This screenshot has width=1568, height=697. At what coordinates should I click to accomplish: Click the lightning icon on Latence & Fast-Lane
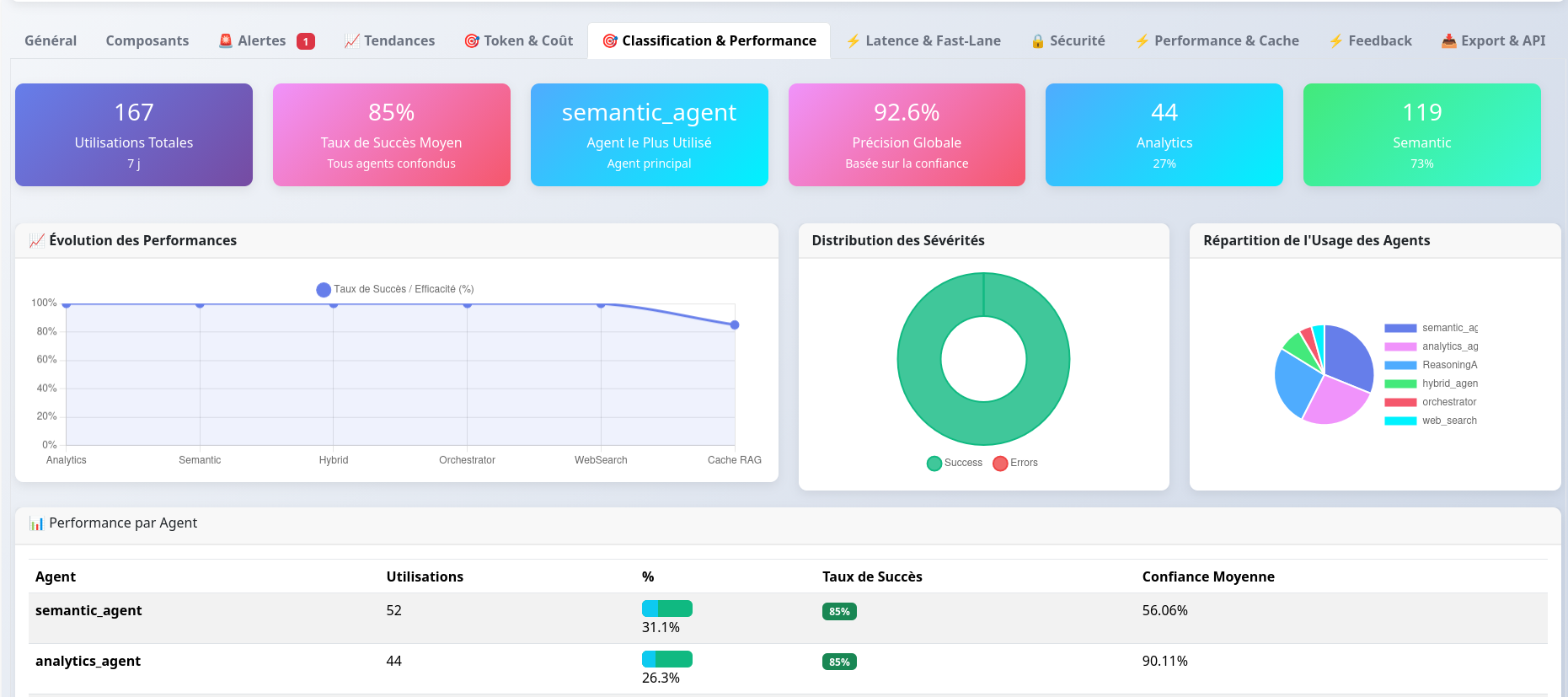(854, 40)
